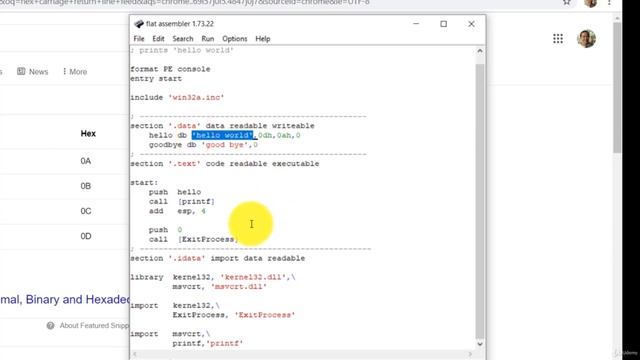The image size is (640, 360).
Task: Expand the More search options
Action: click(75, 71)
